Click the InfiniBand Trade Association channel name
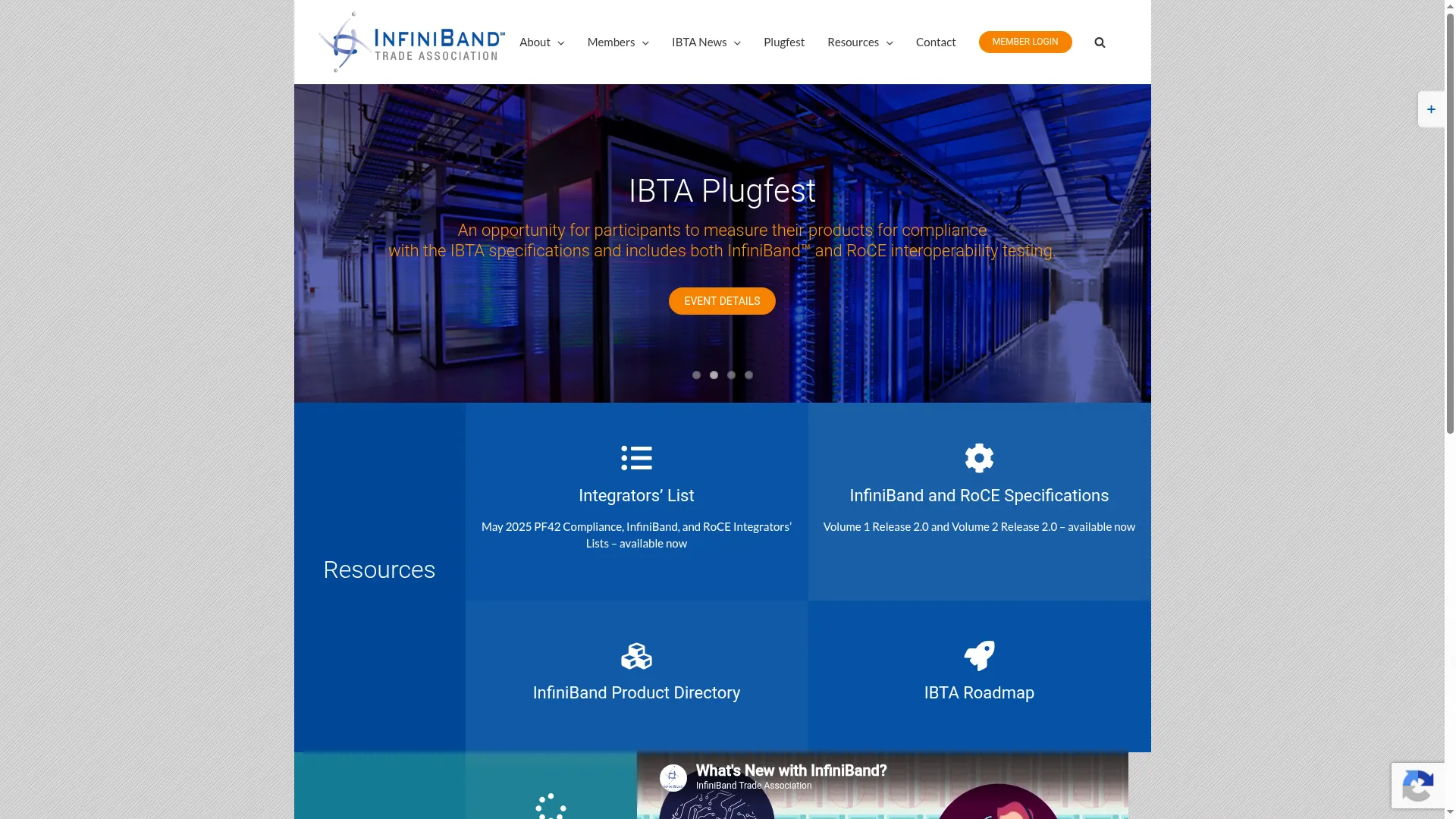1456x819 pixels. point(754,786)
